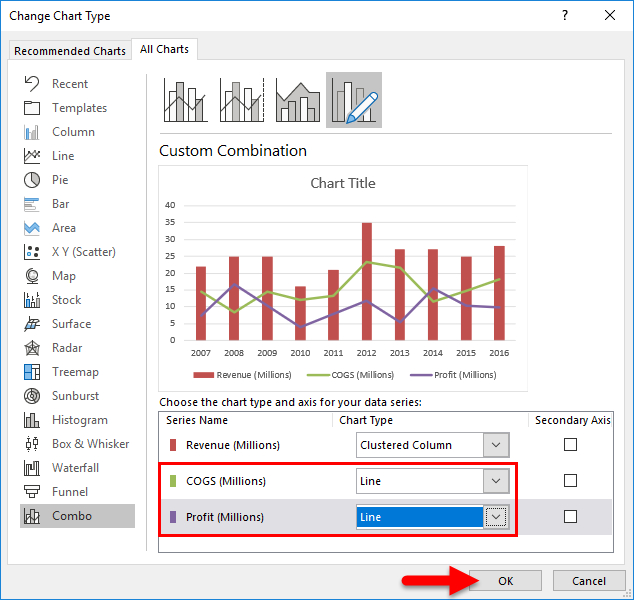Click the purple Profit series swatch
634x600 pixels.
point(173,517)
